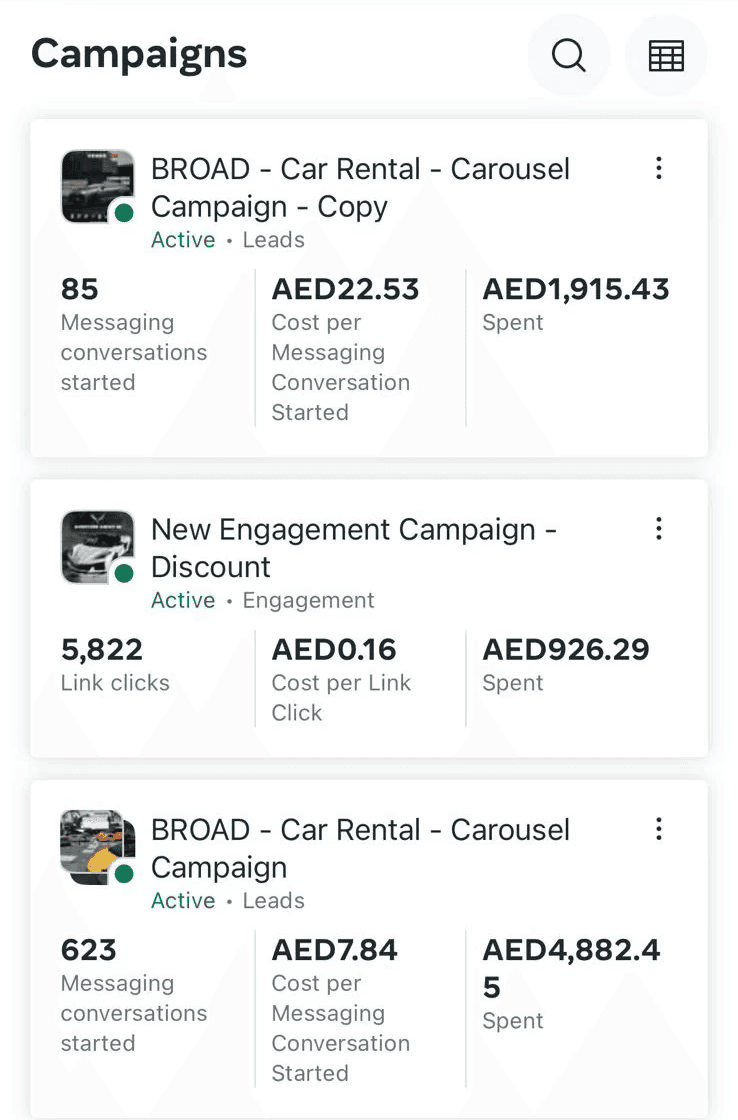Image resolution: width=738 pixels, height=1120 pixels.
Task: Tap the third campaign's car thumbnail
Action: (97, 846)
